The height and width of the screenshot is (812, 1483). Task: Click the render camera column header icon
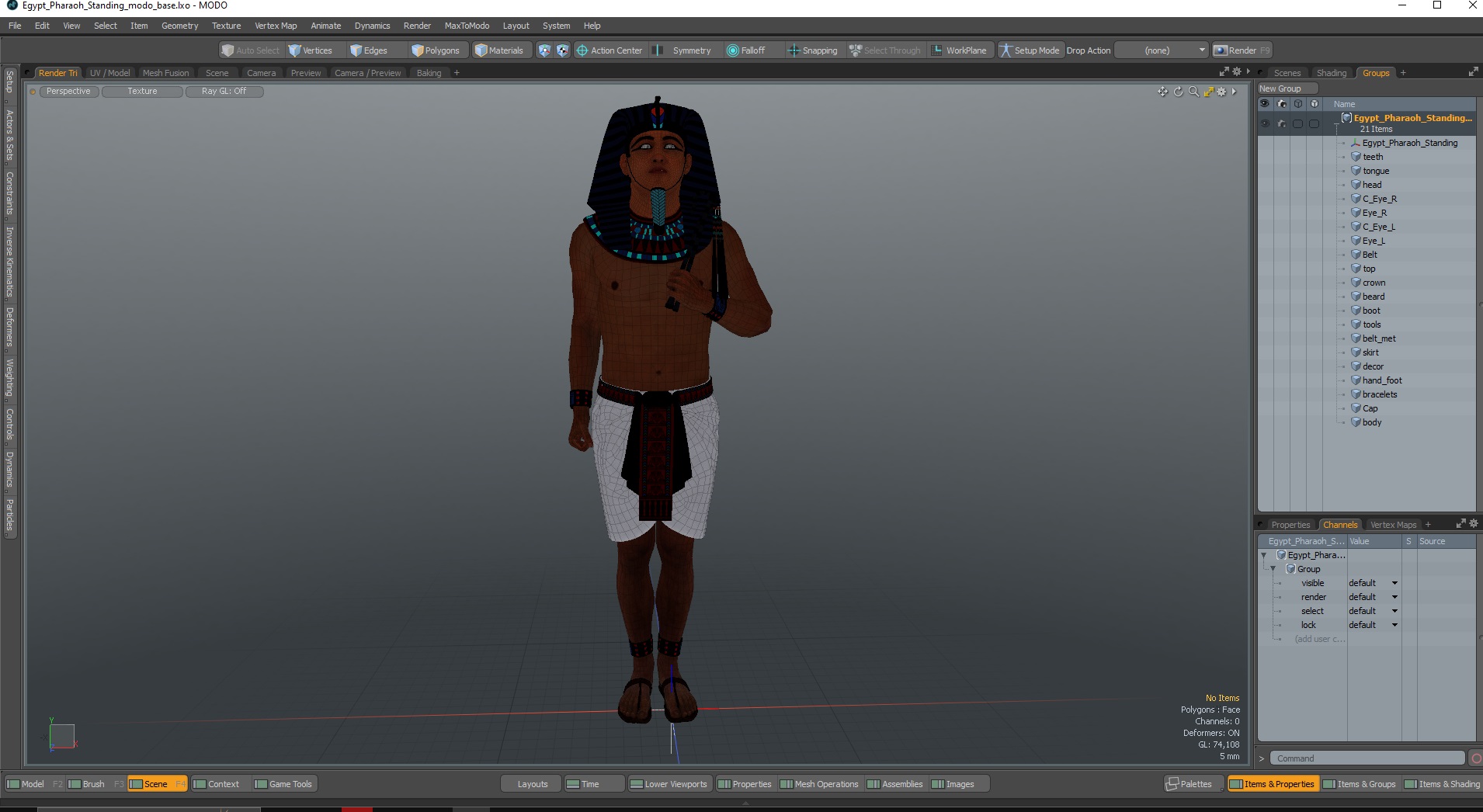coord(1282,104)
